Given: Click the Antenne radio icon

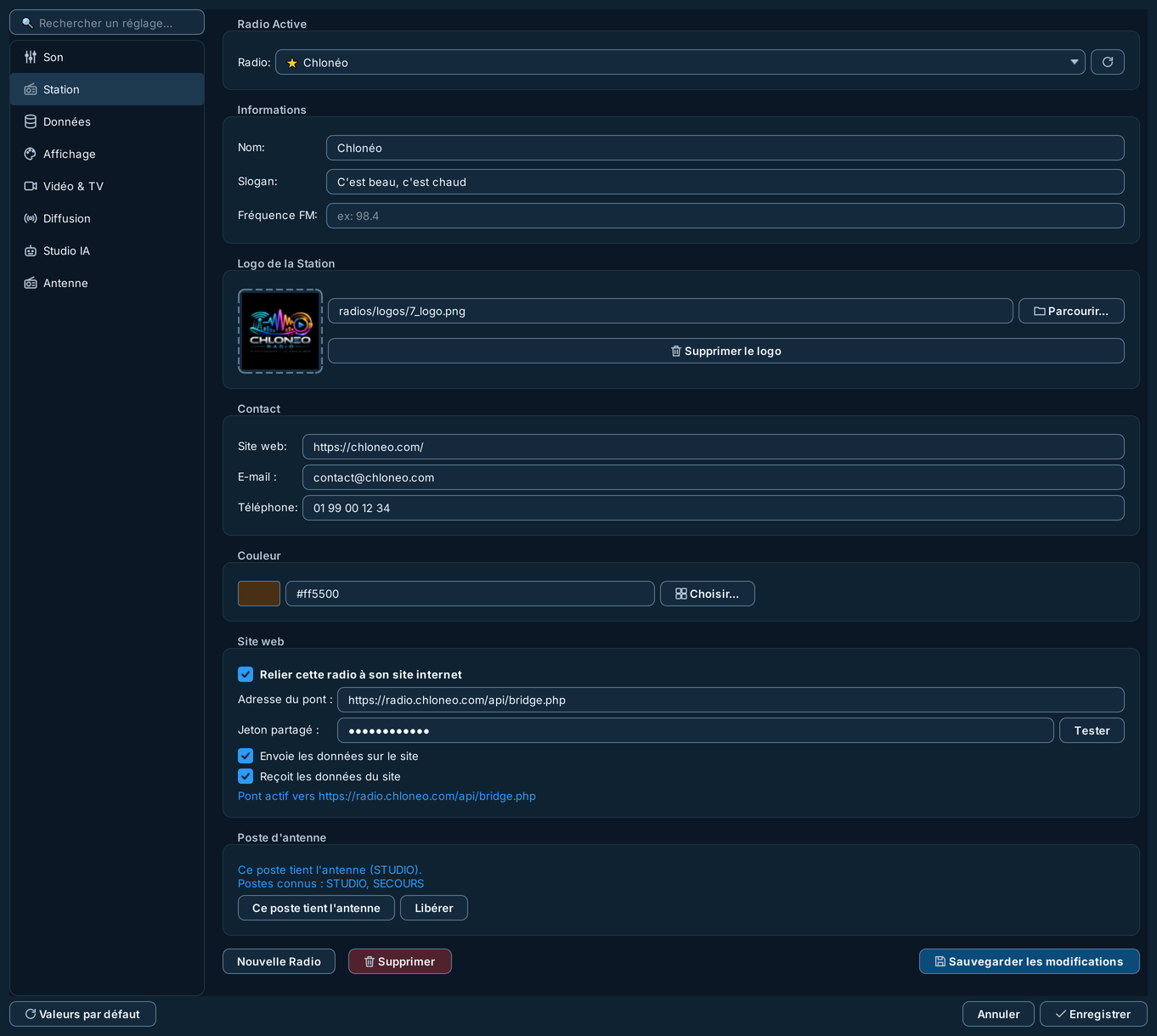Looking at the screenshot, I should (x=31, y=283).
